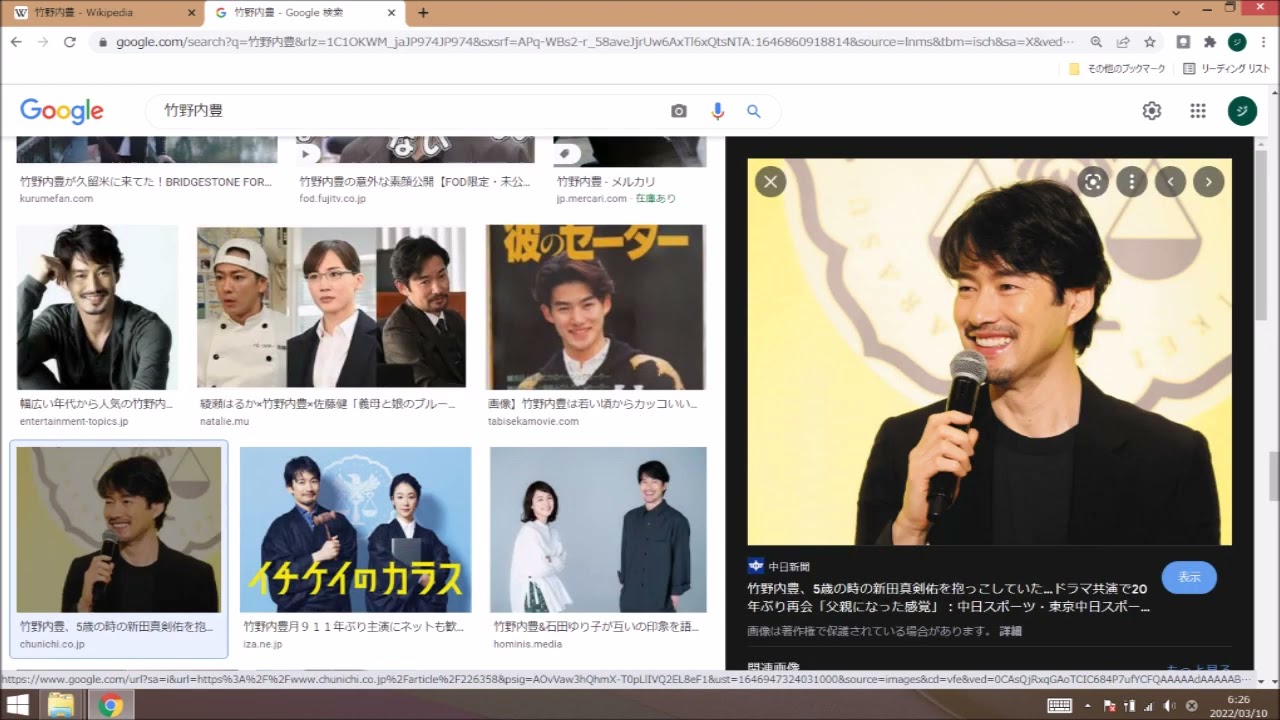Open the 彼のセーター magazine thumbnail
Viewport: 1280px width, 720px height.
tap(596, 307)
